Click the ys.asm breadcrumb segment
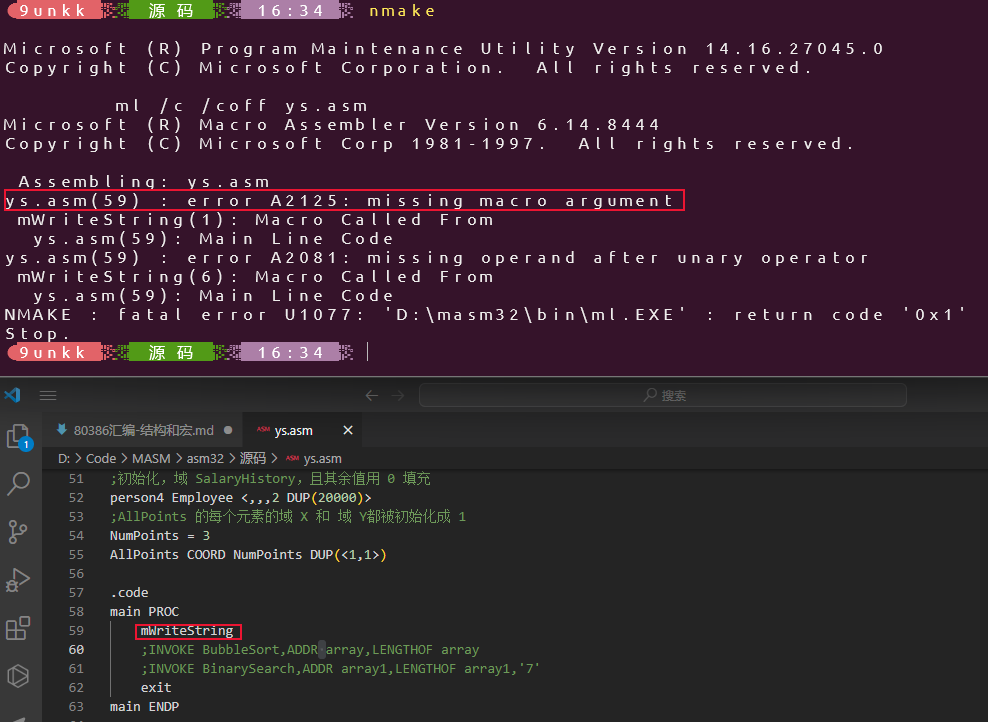 pyautogui.click(x=314, y=459)
